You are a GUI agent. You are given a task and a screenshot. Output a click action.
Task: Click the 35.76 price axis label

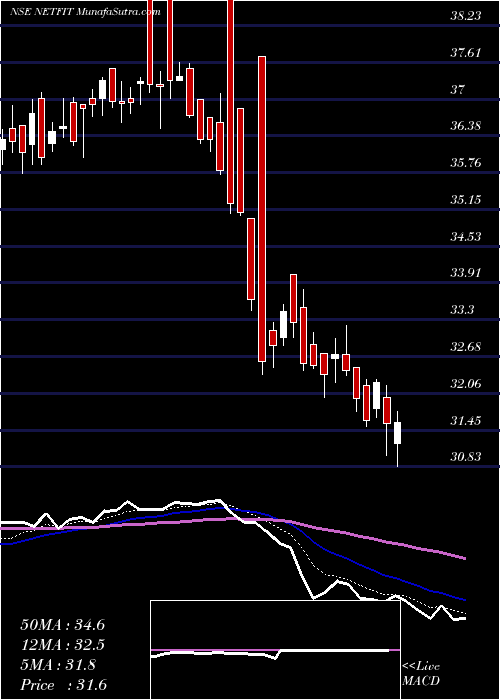point(466,163)
